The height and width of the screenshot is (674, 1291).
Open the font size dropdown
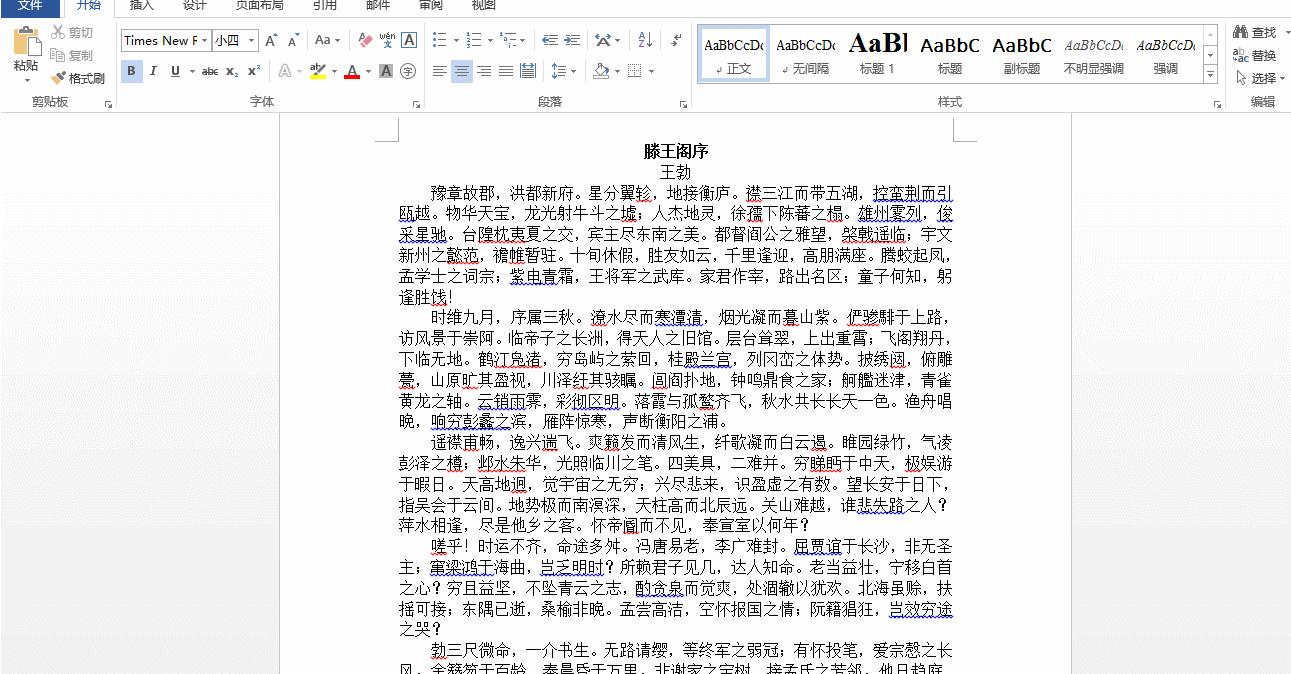pos(247,41)
